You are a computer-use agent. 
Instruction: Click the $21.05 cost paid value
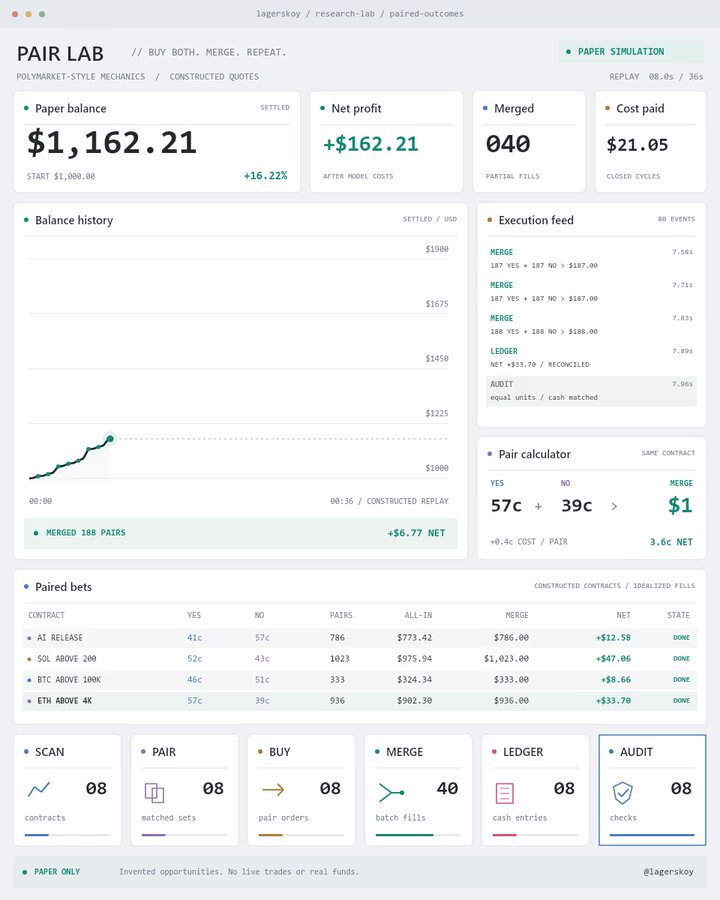637,145
